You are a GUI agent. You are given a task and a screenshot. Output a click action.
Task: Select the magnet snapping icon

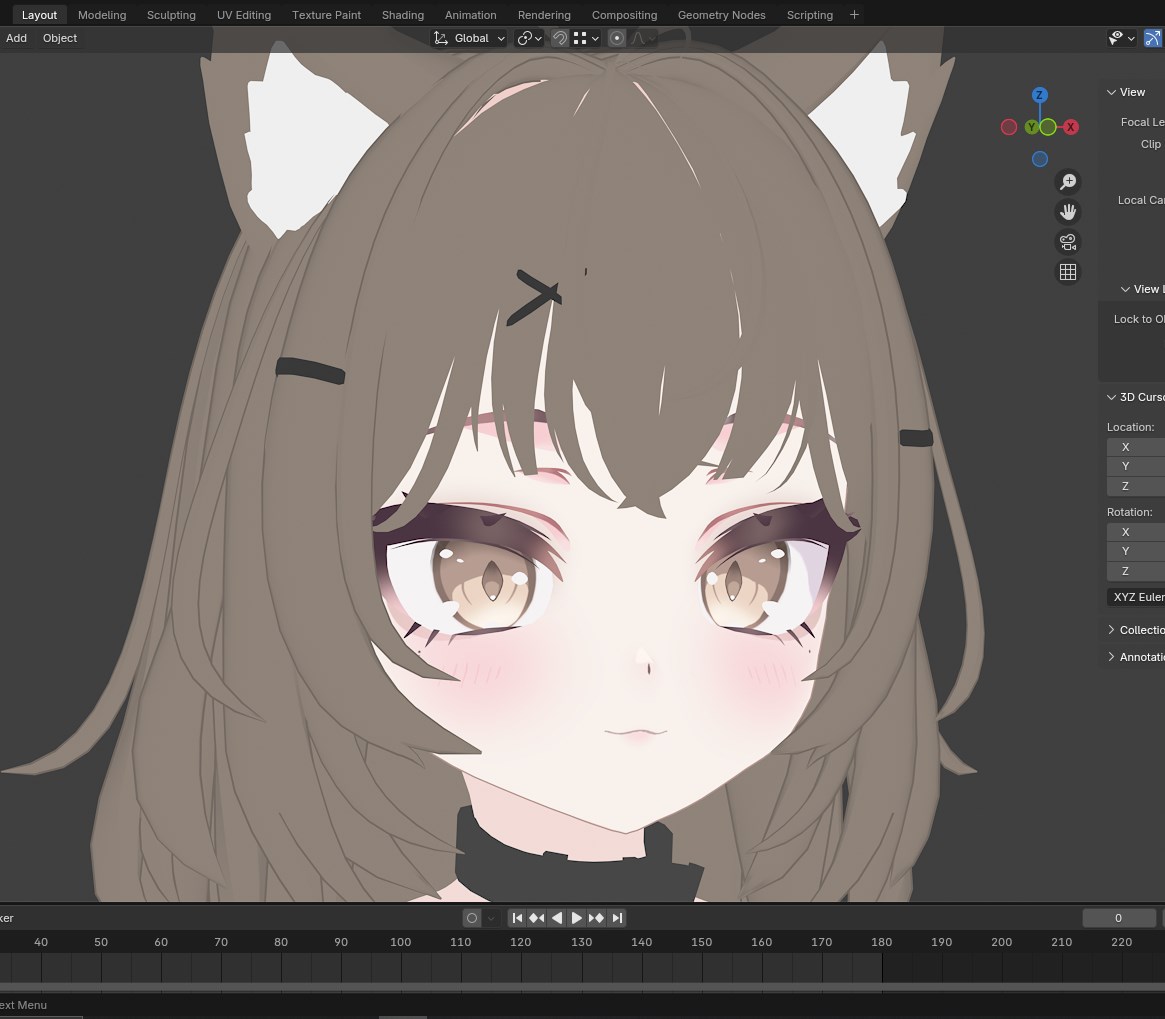560,38
